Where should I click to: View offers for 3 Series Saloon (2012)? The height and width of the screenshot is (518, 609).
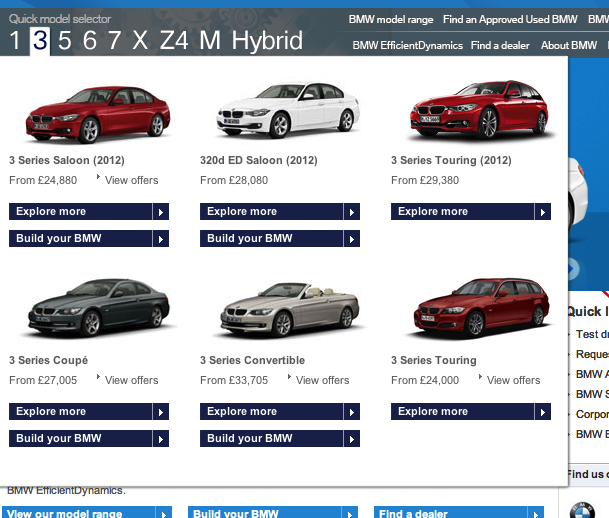(x=131, y=180)
